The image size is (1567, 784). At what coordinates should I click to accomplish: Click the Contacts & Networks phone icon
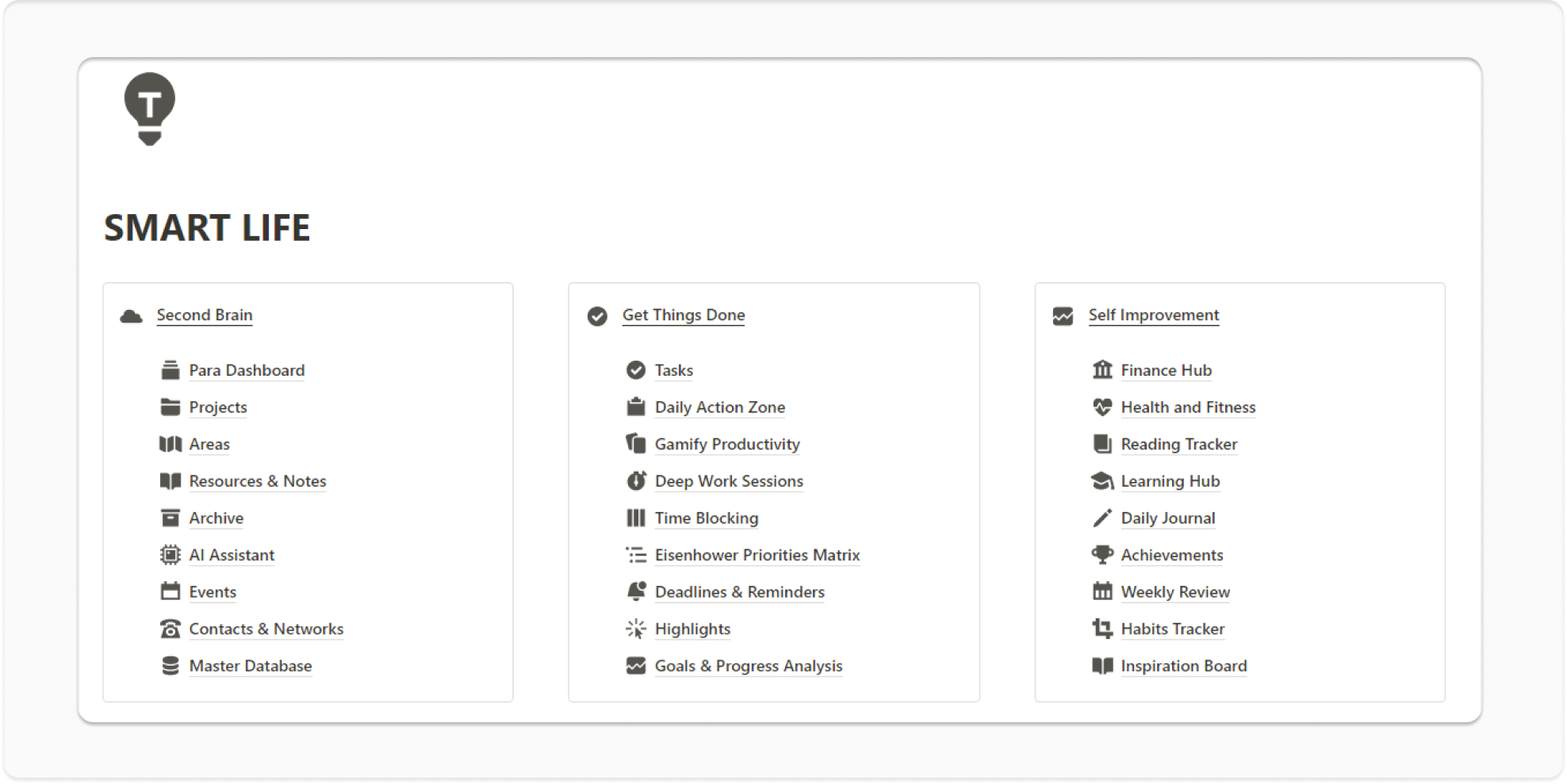point(170,629)
